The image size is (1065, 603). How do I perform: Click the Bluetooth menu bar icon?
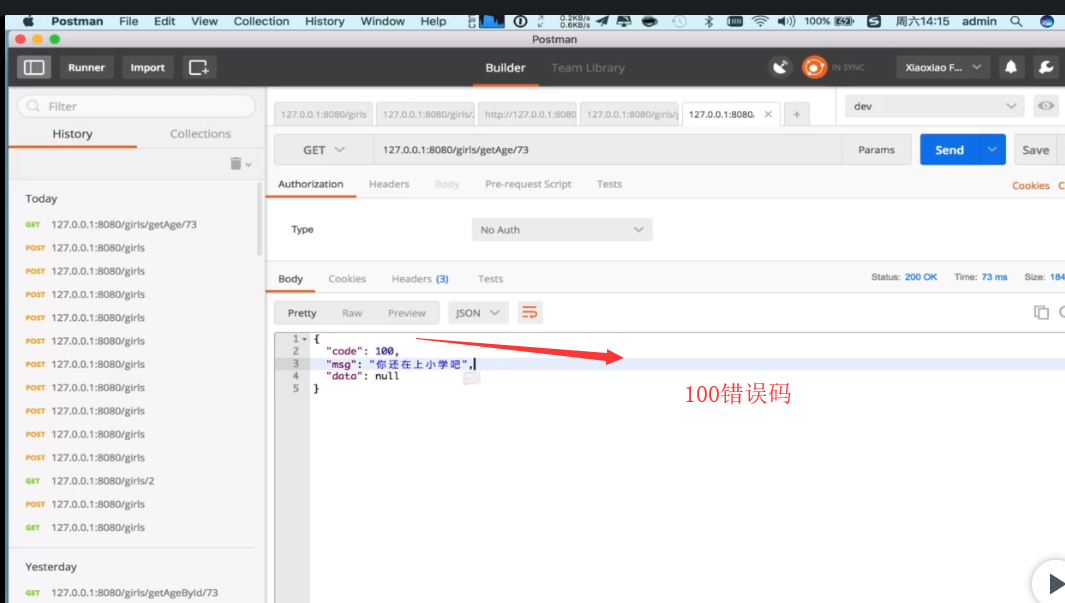point(708,21)
